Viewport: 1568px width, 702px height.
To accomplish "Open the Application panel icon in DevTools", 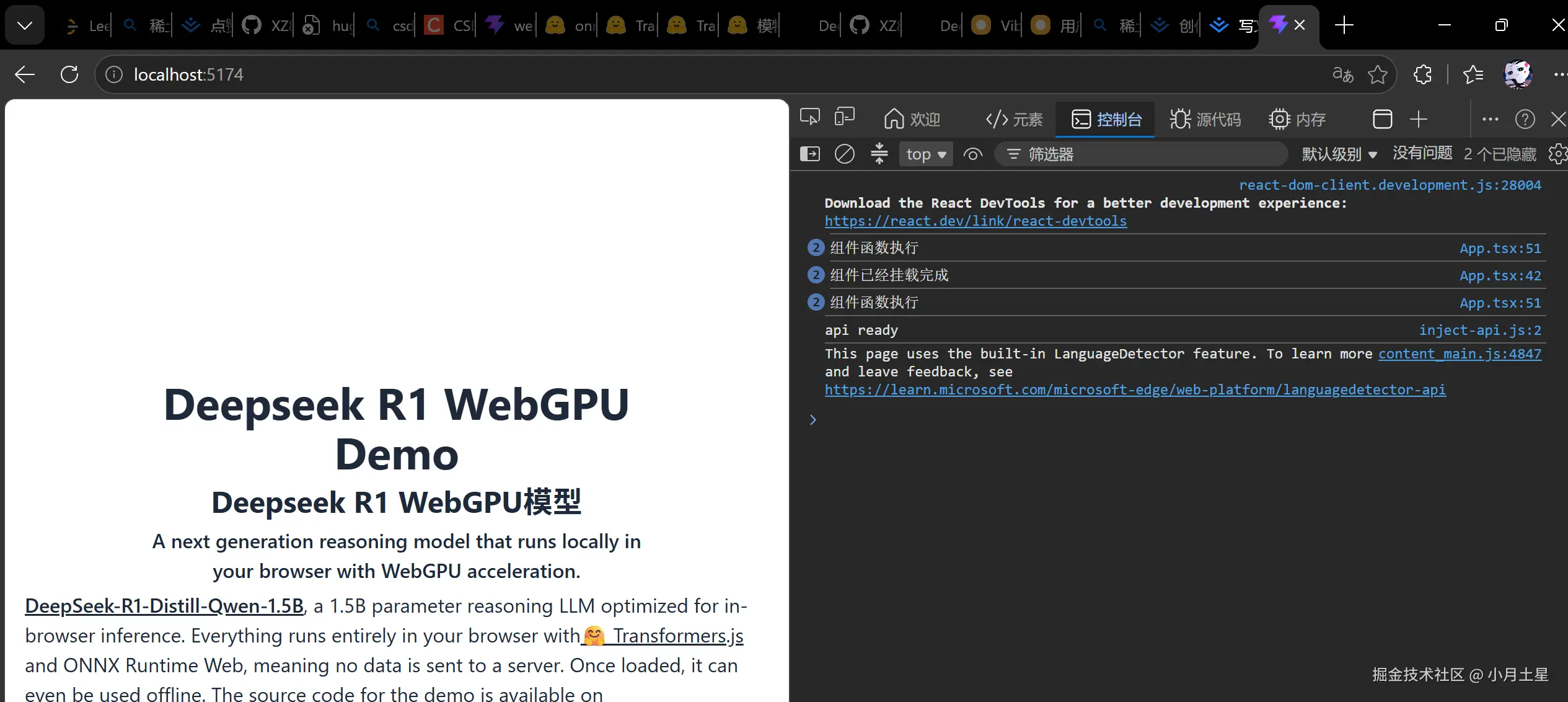I will pyautogui.click(x=1383, y=119).
